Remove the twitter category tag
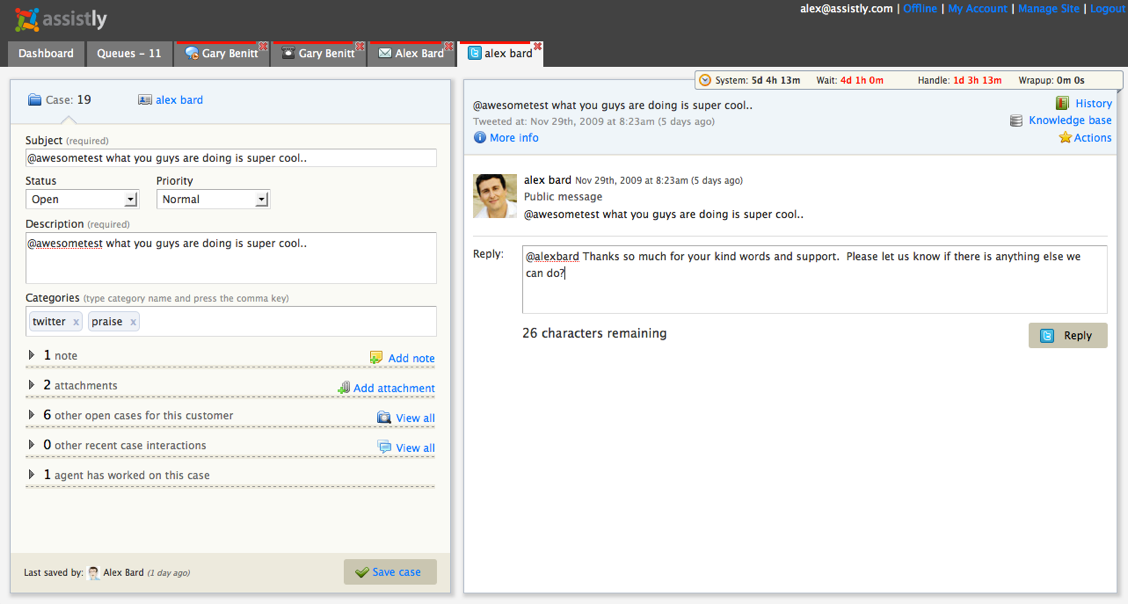Screen dimensions: 1128x604 [76, 322]
